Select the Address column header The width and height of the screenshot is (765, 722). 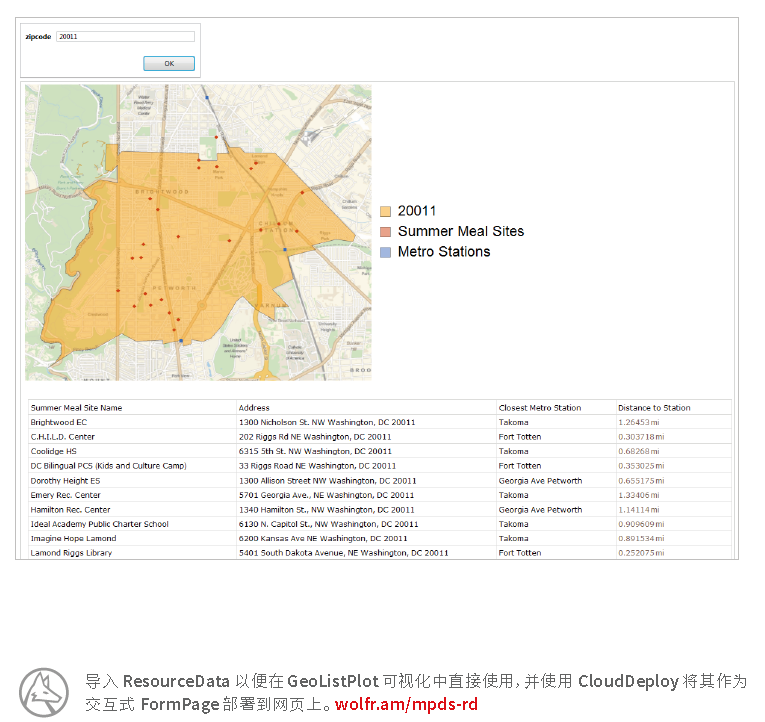pos(254,408)
